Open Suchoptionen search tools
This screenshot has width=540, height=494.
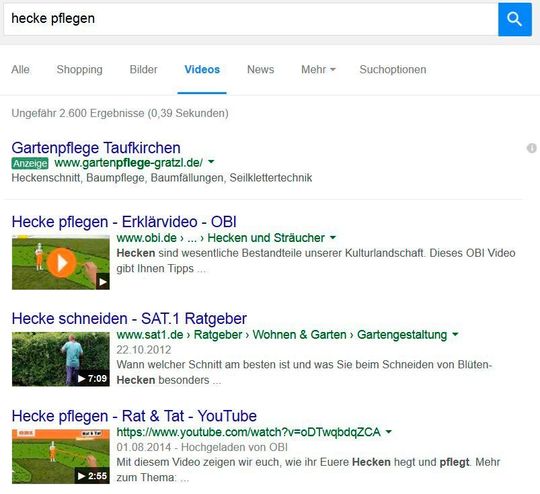[x=393, y=70]
